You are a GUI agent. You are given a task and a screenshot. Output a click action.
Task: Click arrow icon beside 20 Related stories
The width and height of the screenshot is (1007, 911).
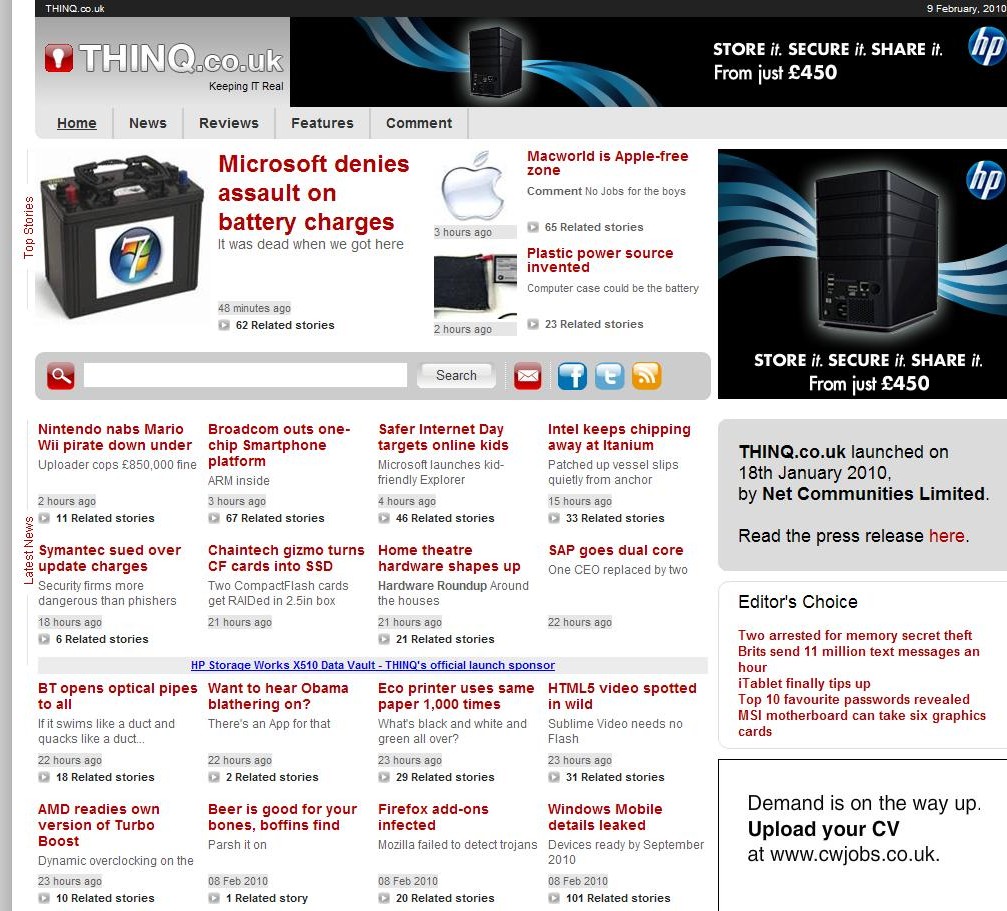pos(383,898)
